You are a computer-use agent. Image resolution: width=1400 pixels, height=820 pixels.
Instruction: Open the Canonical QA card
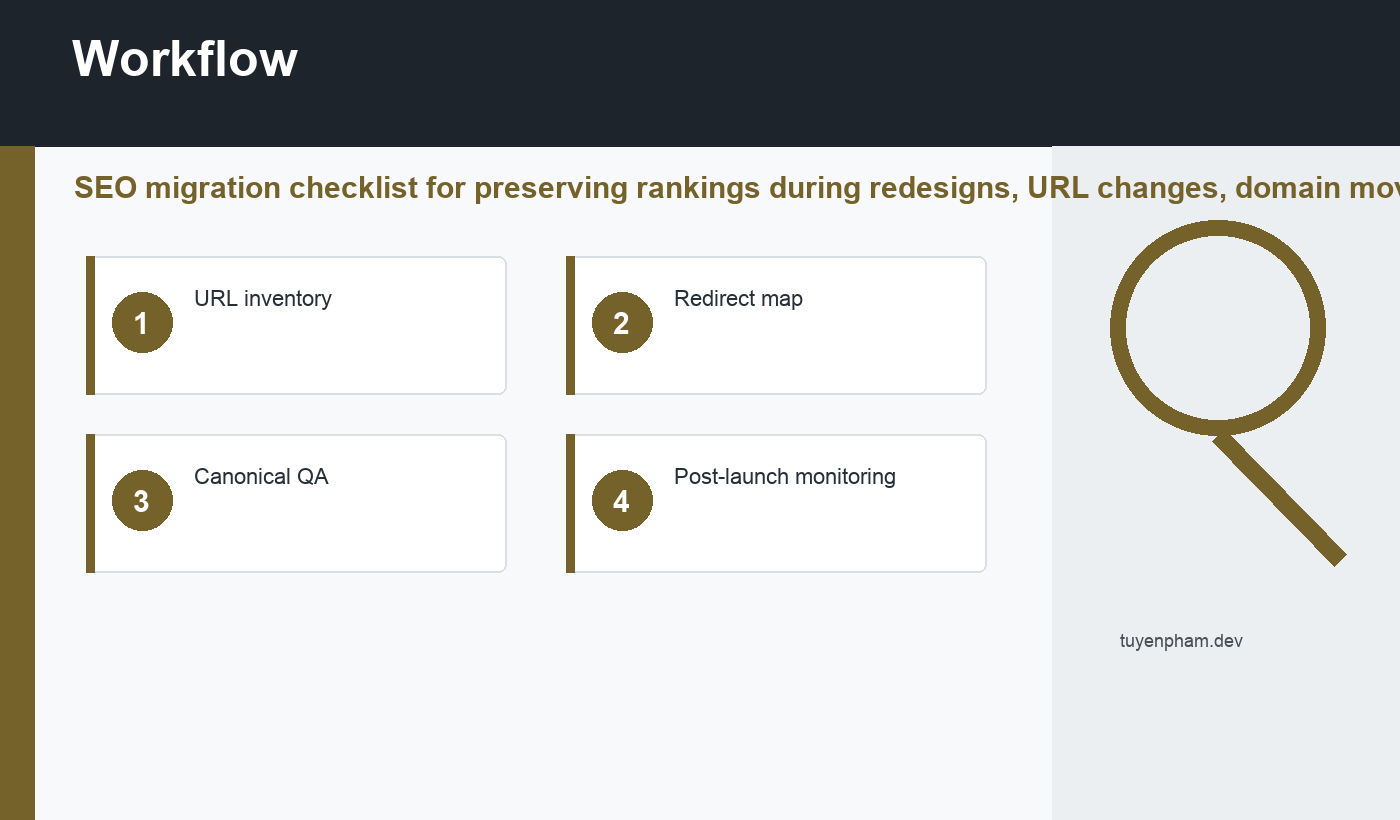[296, 503]
